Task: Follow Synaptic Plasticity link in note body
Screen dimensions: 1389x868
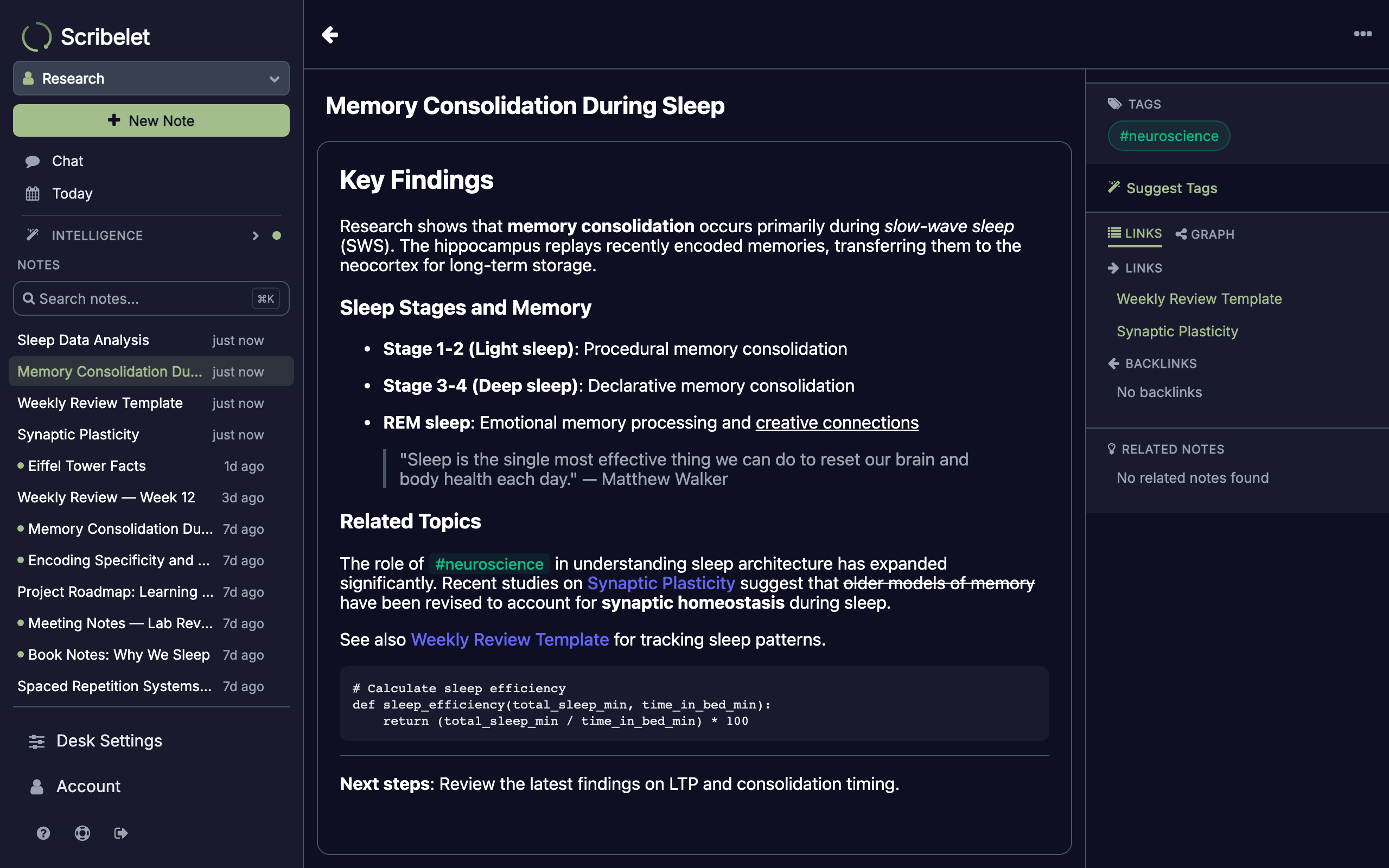Action: 661,583
